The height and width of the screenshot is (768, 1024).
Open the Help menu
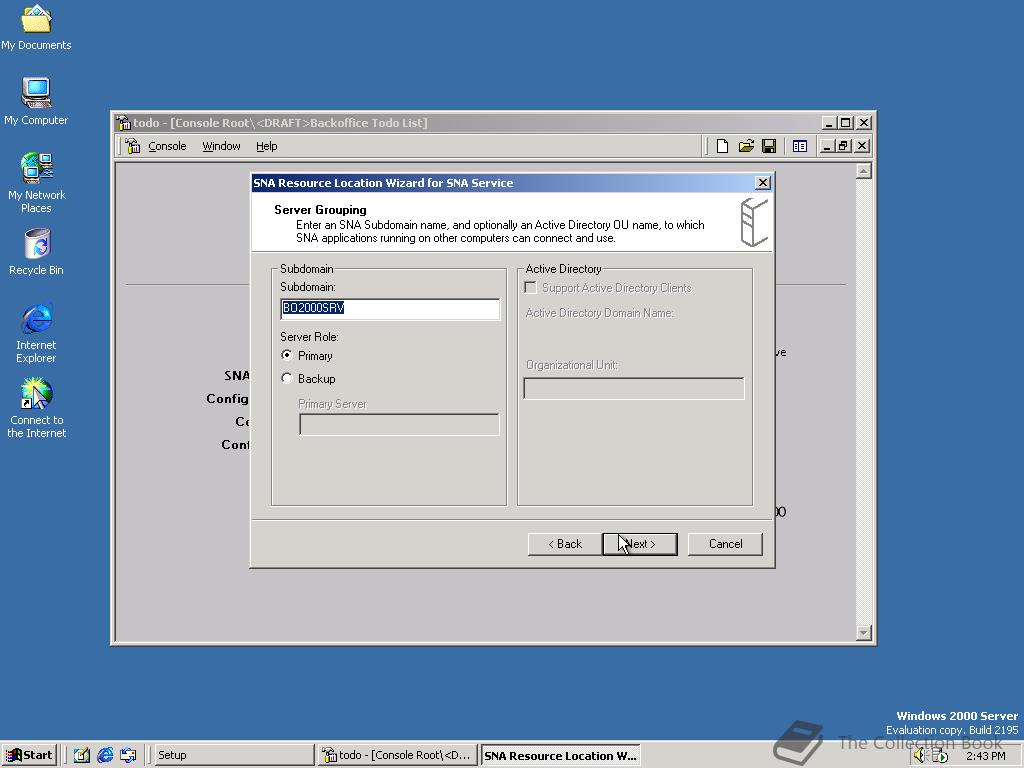pyautogui.click(x=266, y=146)
